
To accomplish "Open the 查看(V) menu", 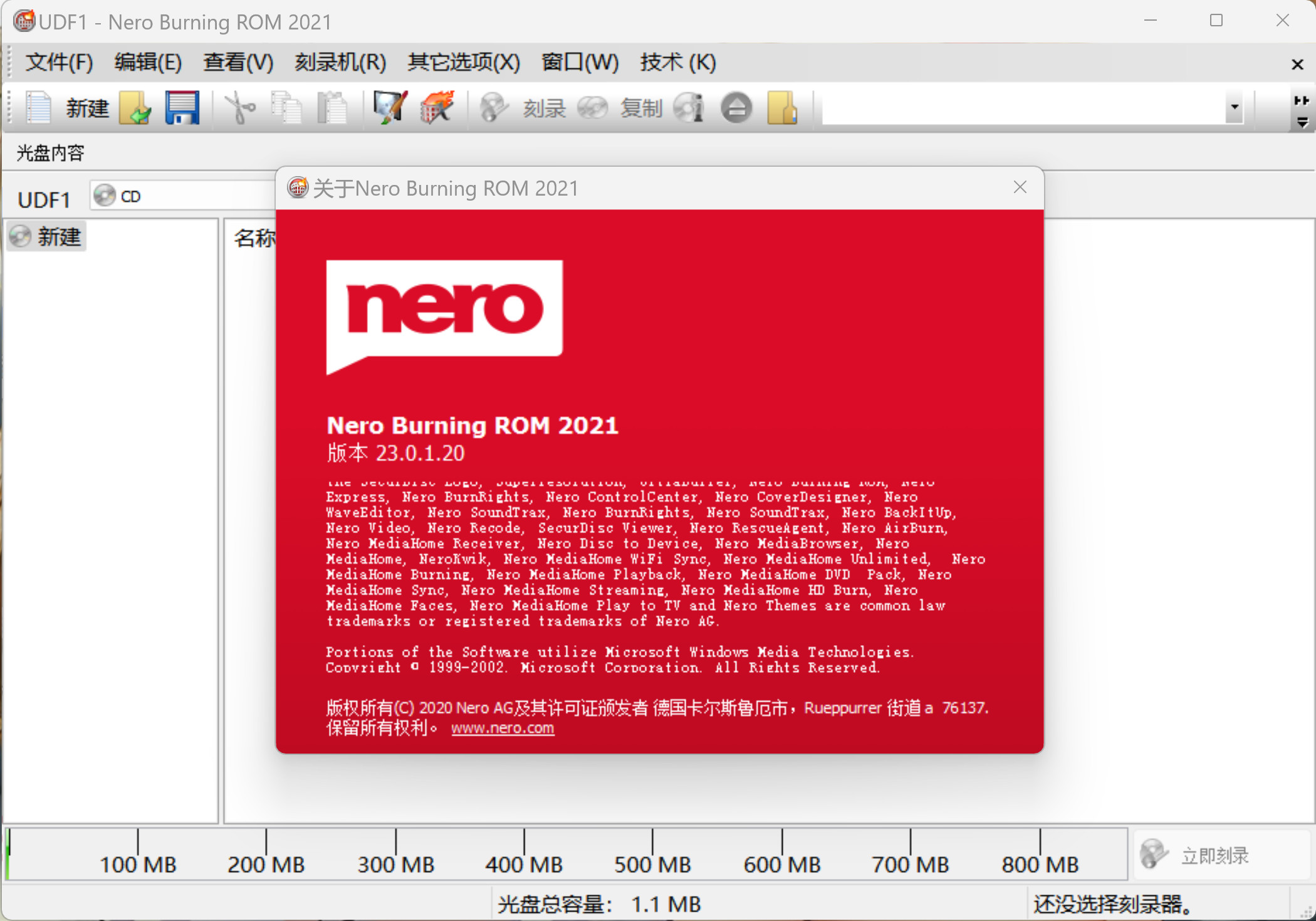I will [x=238, y=62].
